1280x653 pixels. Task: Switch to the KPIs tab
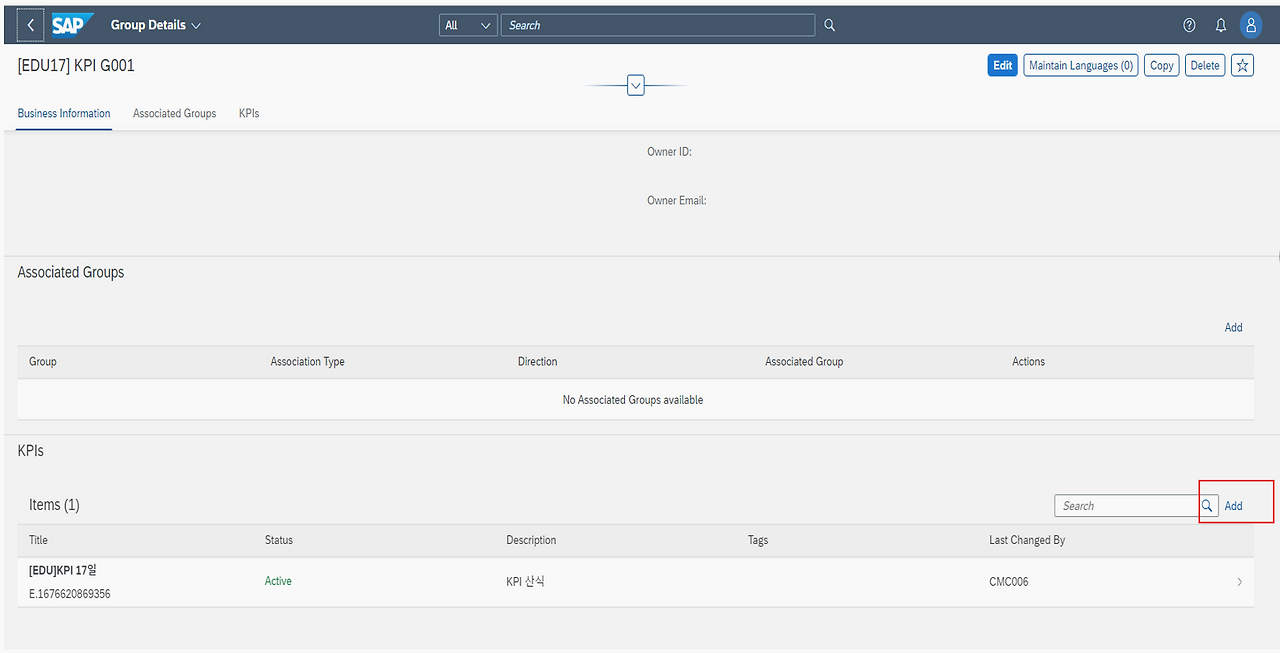point(248,113)
